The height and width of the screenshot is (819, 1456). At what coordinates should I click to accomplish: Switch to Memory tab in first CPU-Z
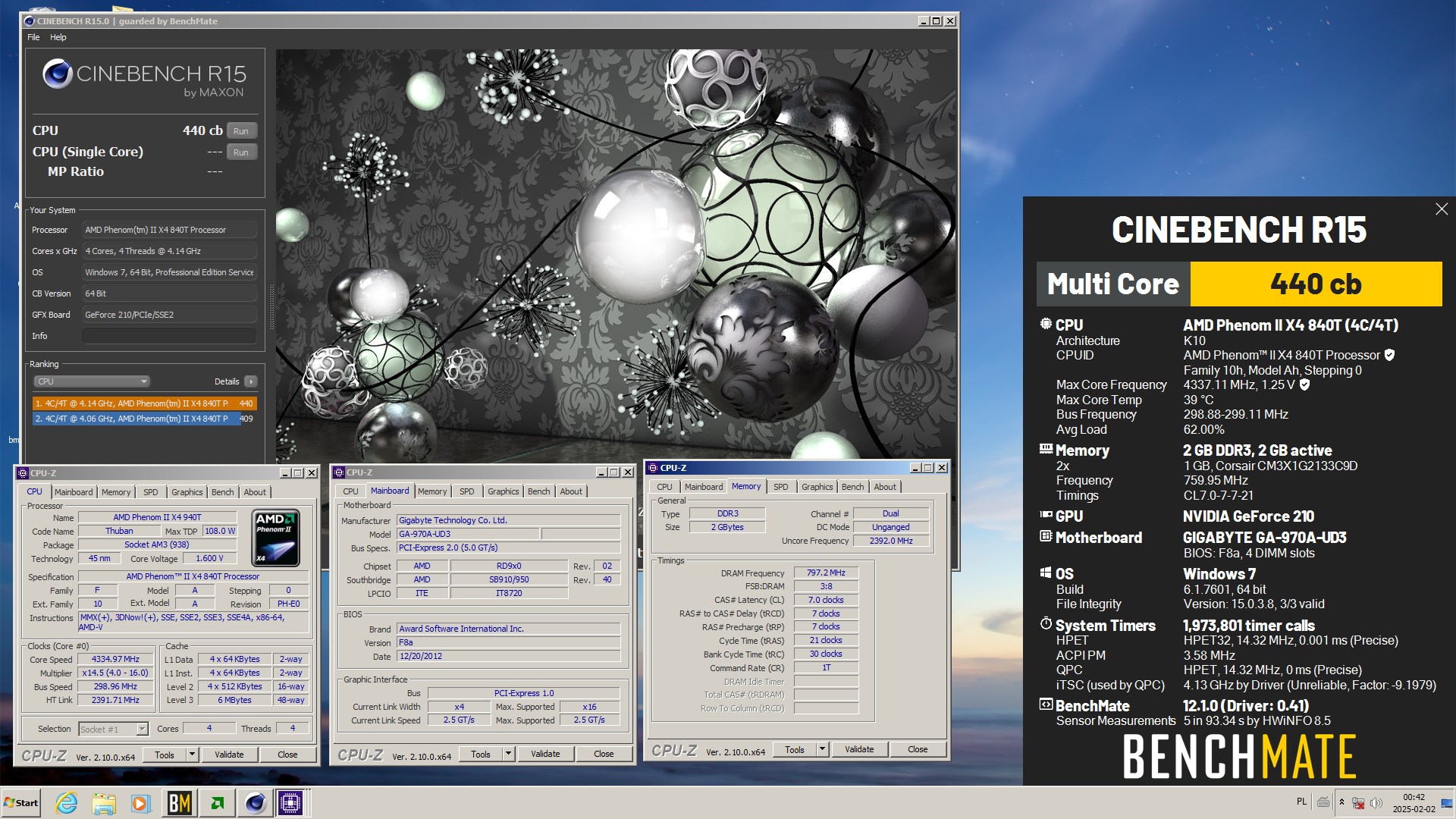(x=116, y=492)
